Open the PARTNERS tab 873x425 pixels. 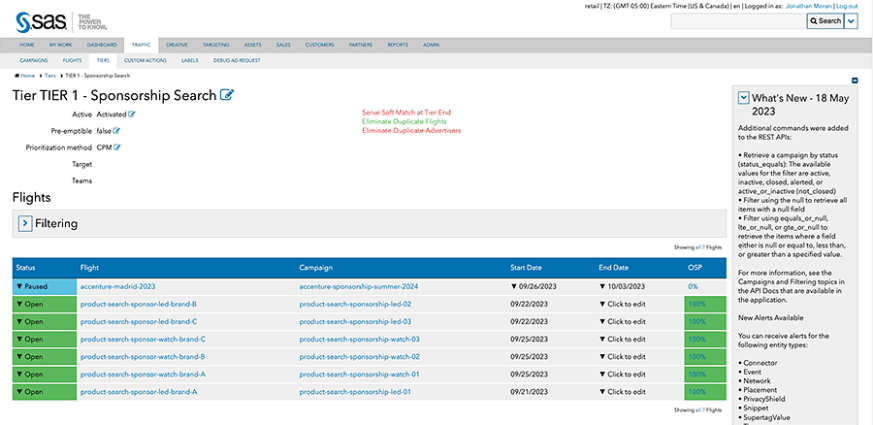[x=361, y=45]
